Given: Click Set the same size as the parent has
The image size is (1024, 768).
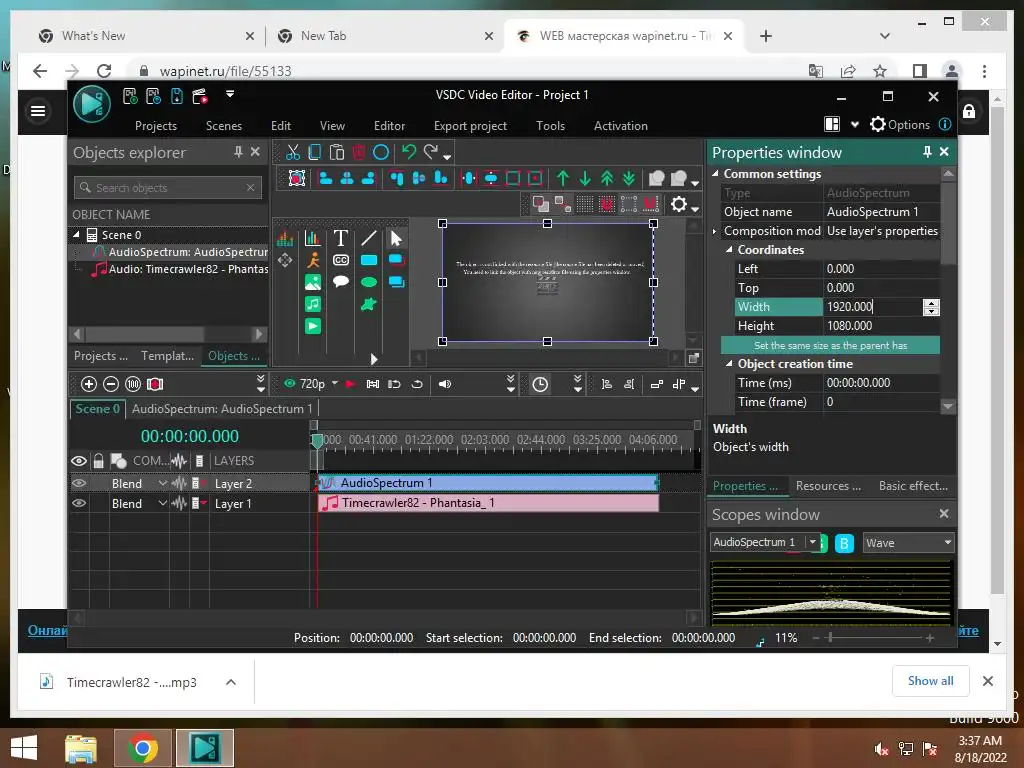Looking at the screenshot, I should (830, 345).
